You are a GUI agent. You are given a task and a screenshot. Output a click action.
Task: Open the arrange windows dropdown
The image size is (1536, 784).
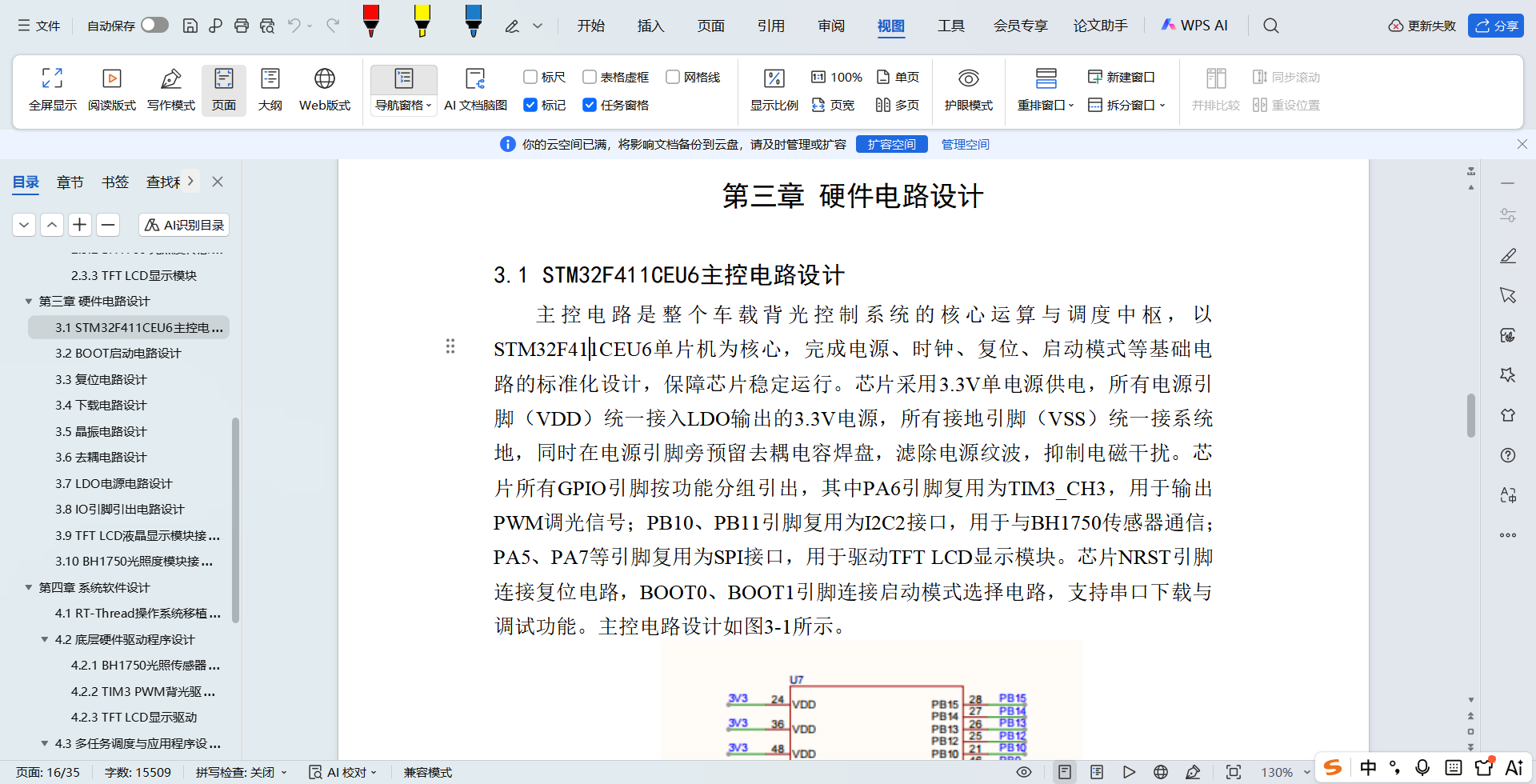point(1046,105)
